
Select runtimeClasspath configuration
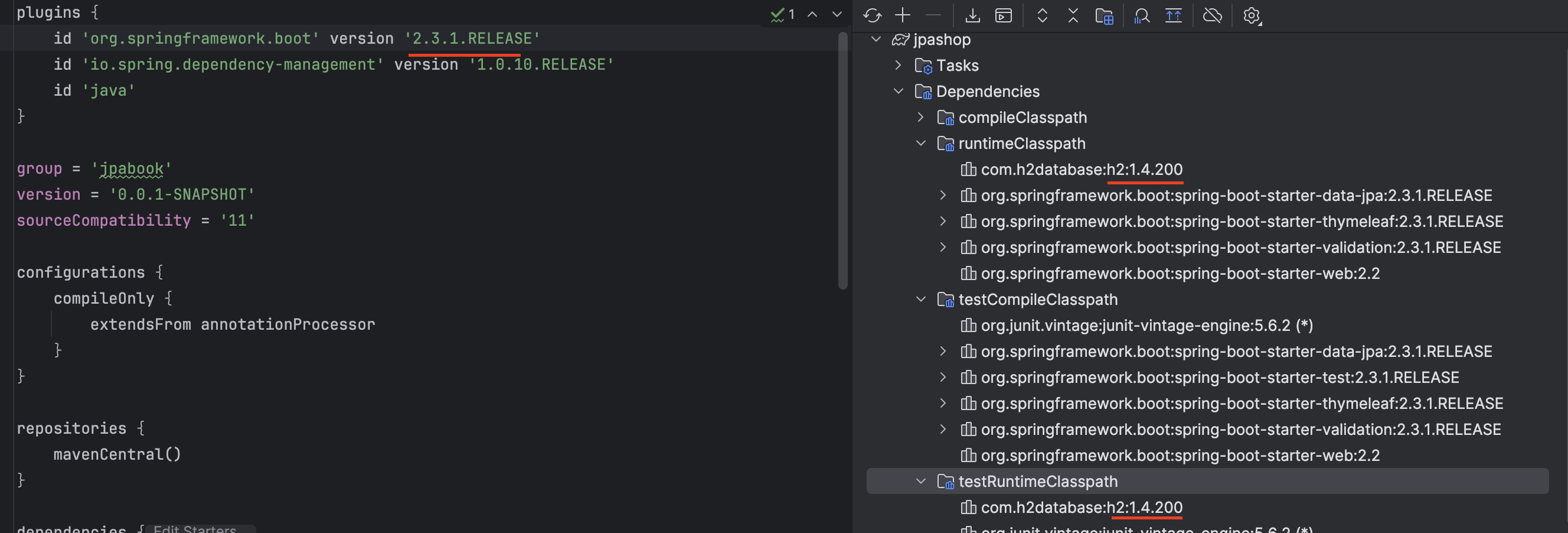1208,143
